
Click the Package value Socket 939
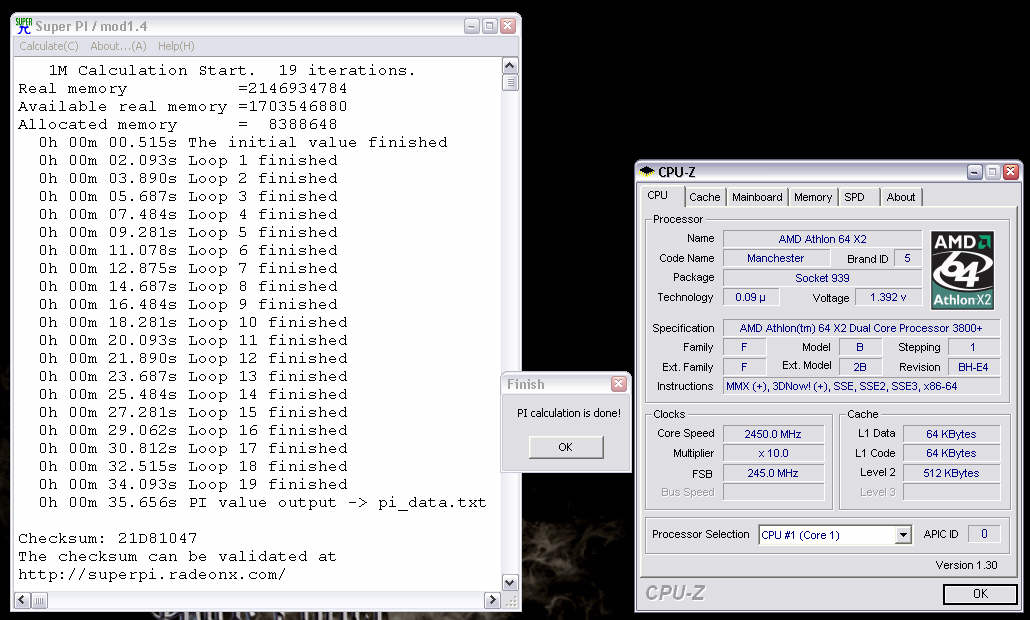tap(822, 278)
